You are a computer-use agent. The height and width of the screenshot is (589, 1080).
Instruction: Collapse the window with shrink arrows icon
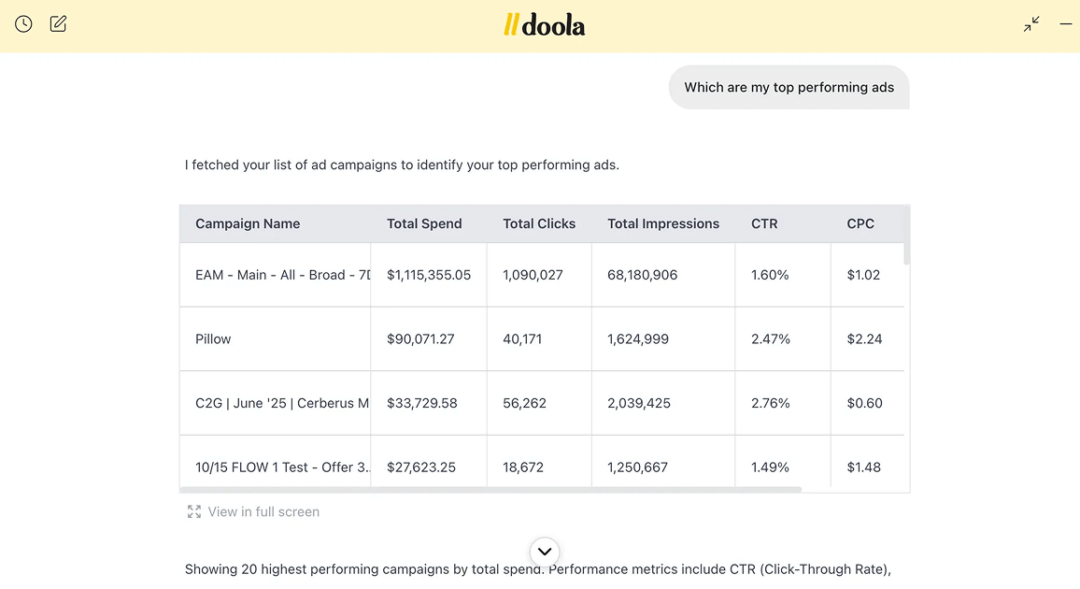coord(1031,24)
